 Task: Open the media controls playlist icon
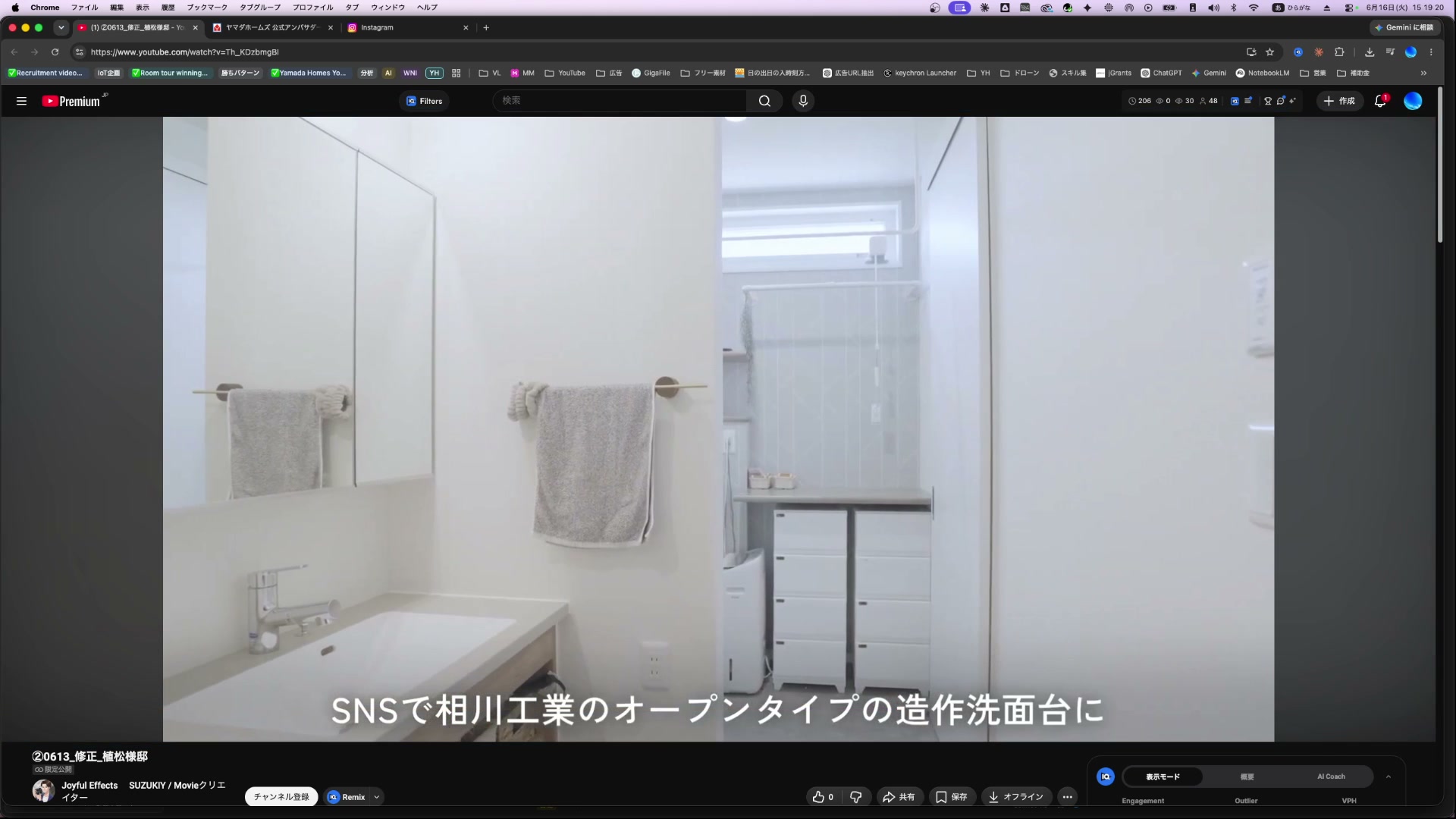1390,52
